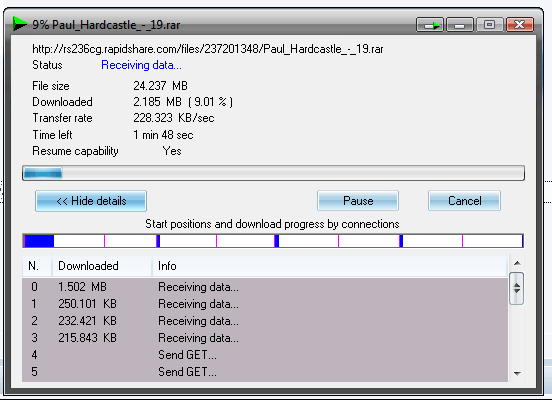Click the connections list scrollbar thumb

[516, 288]
